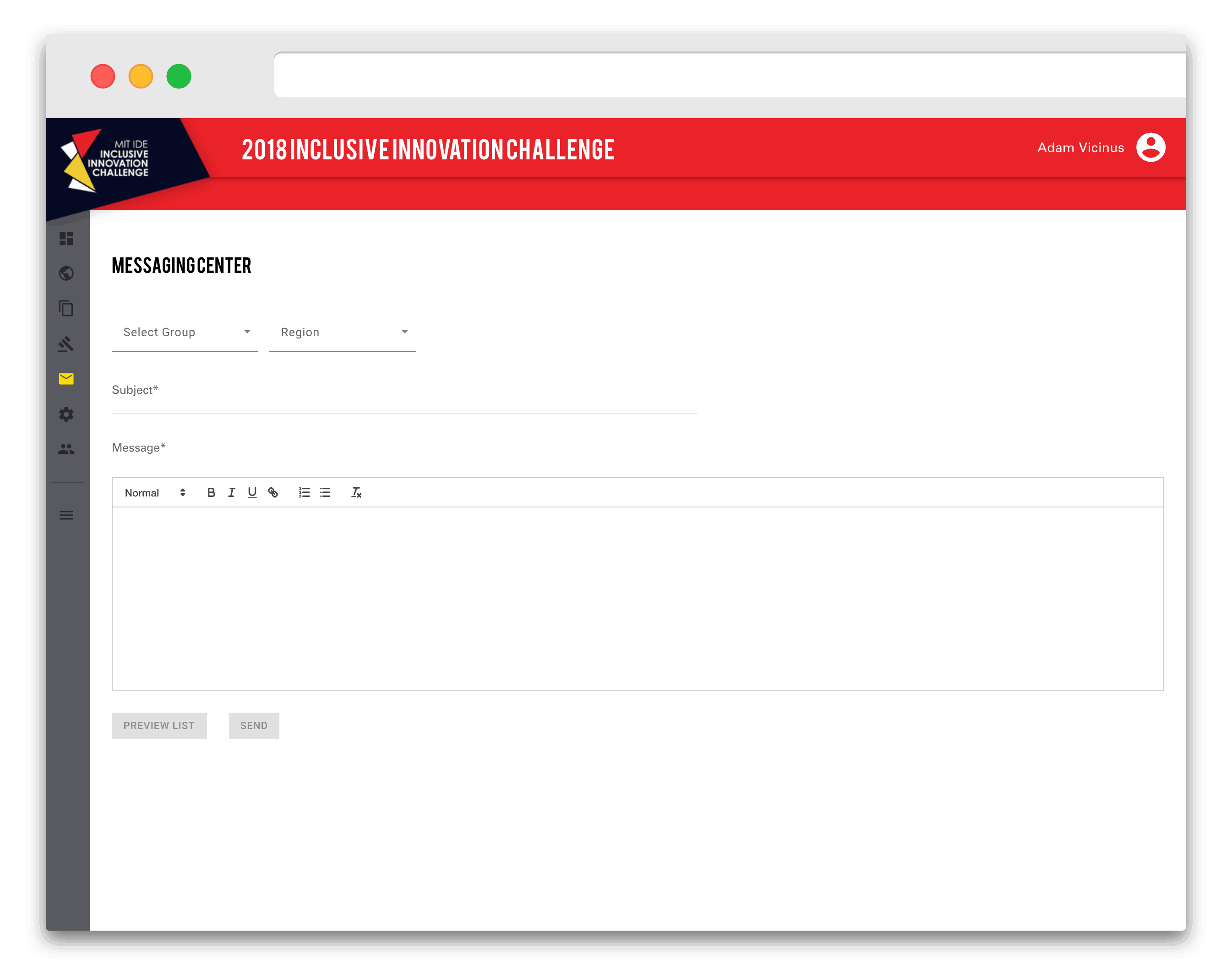This screenshot has width=1232, height=965.
Task: Open the dashboard icon in sidebar
Action: pos(66,239)
